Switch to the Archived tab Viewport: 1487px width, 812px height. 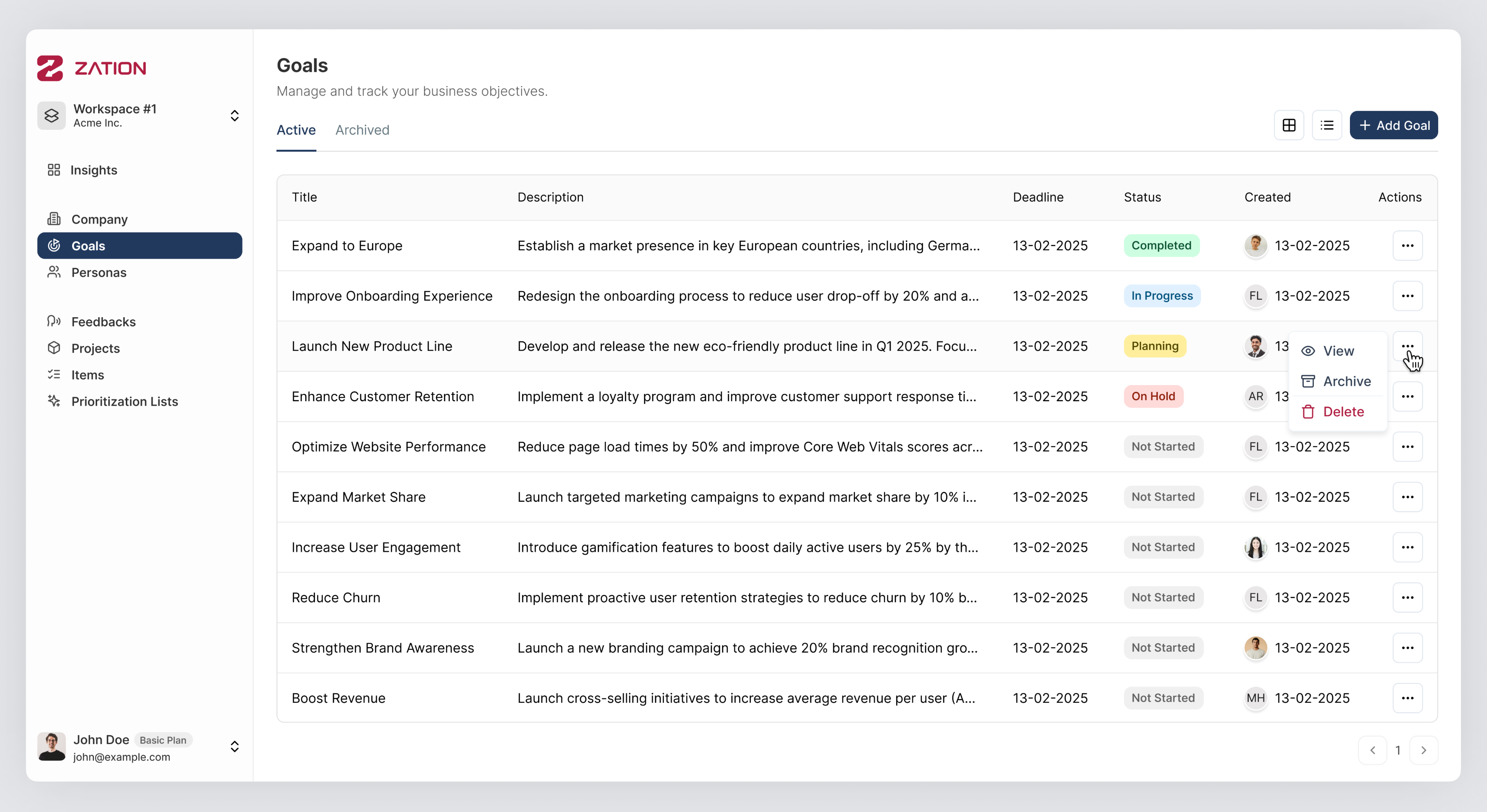click(x=362, y=130)
